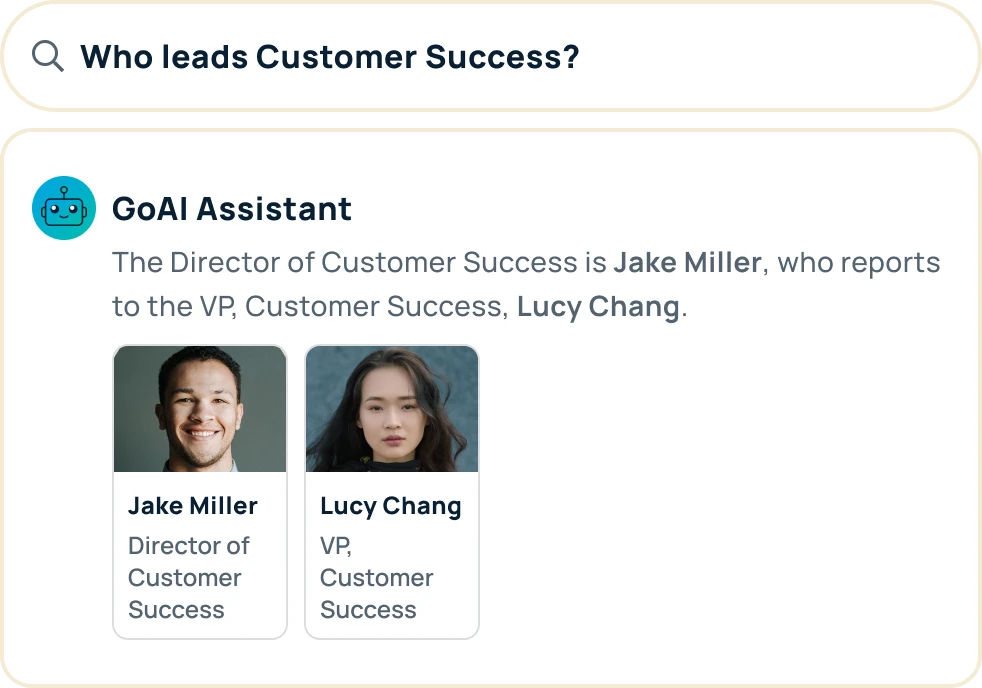Viewport: 982px width, 688px height.
Task: Click the Lucy Chang name on card
Action: tap(391, 507)
